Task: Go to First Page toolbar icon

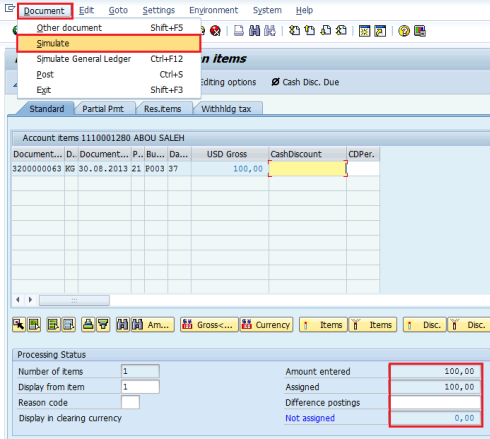Action: (294, 31)
